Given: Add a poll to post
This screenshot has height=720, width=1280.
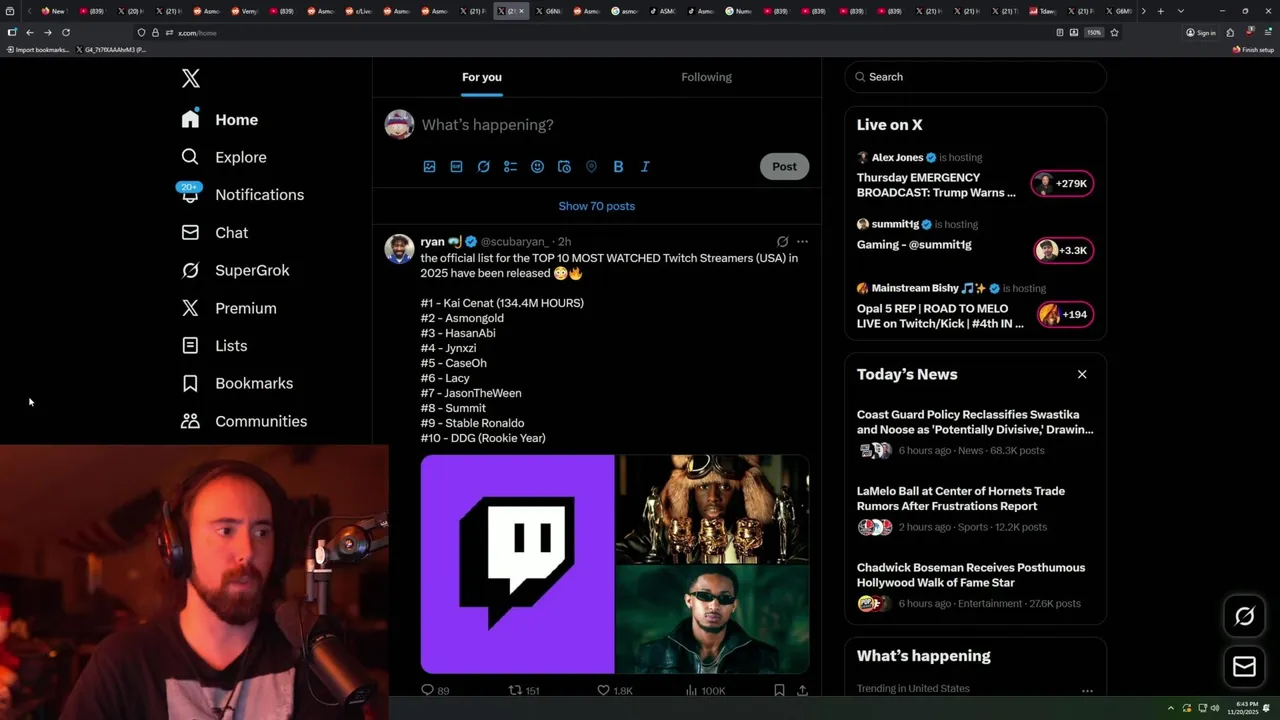Looking at the screenshot, I should click(510, 166).
